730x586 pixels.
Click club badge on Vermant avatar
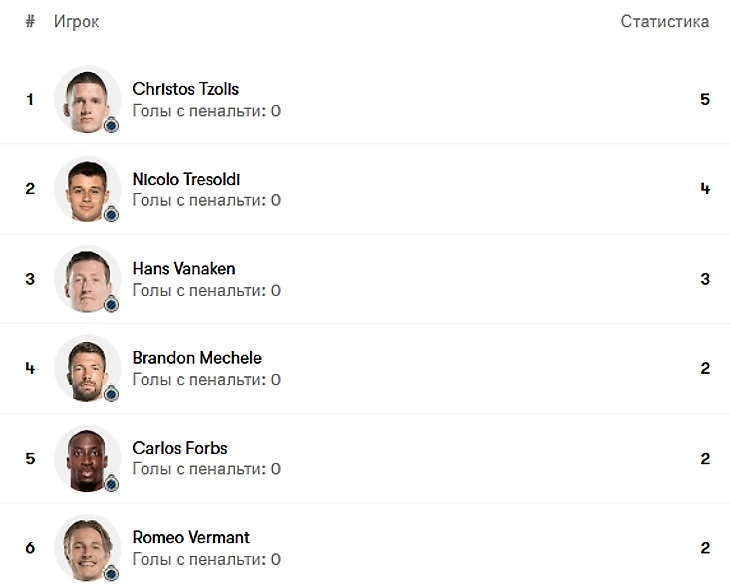(x=111, y=573)
